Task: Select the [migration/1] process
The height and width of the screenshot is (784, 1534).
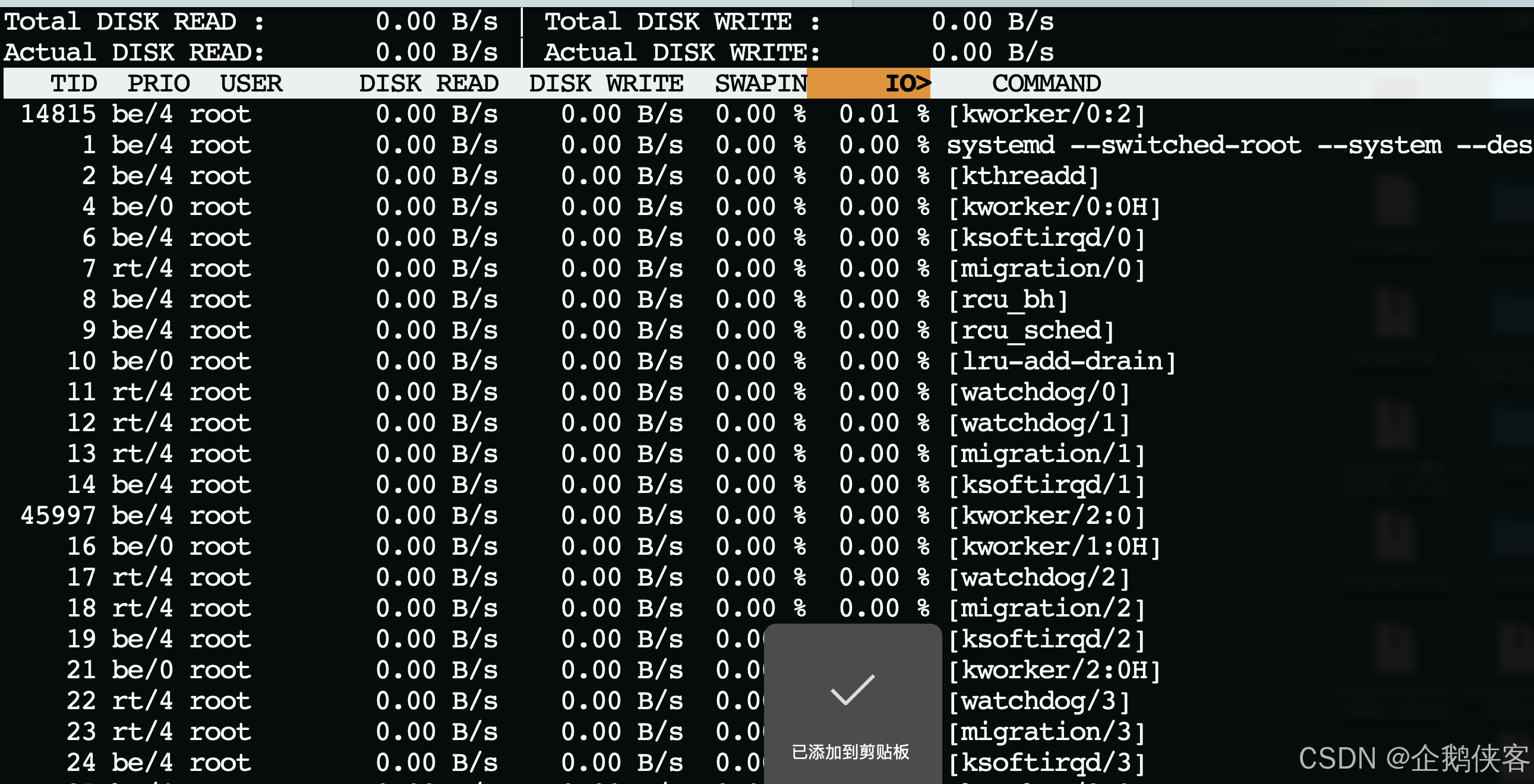Action: click(x=1046, y=454)
